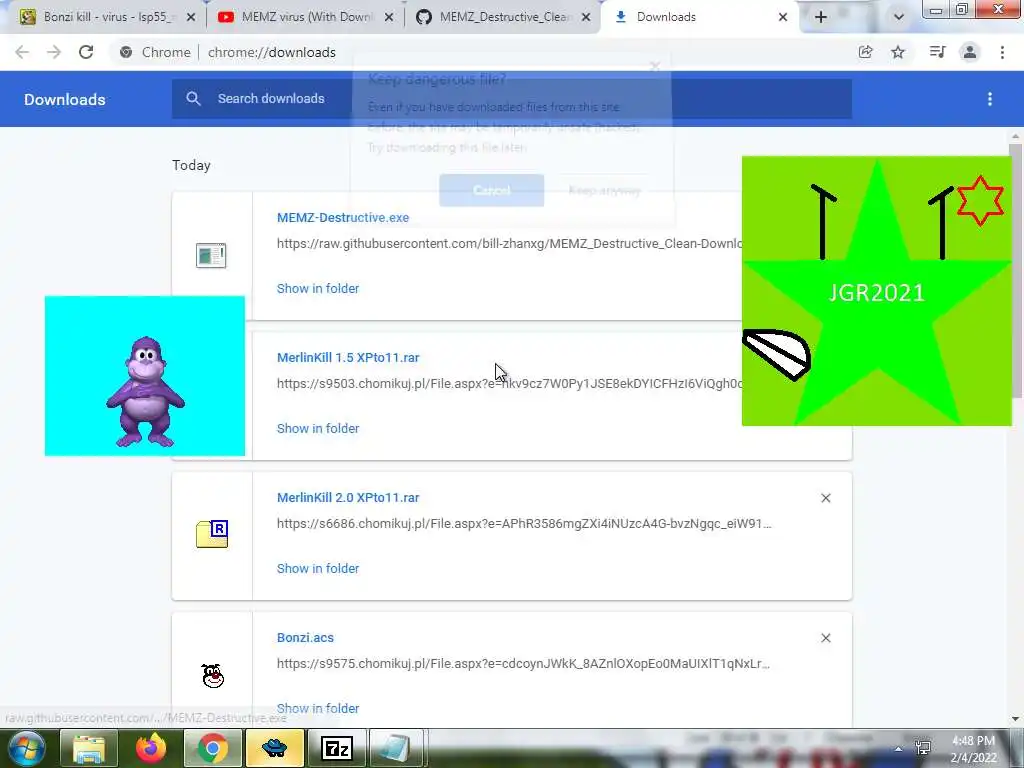Open the MerlinKill 1.5 XPto11.rar link
The image size is (1024, 768).
[348, 357]
